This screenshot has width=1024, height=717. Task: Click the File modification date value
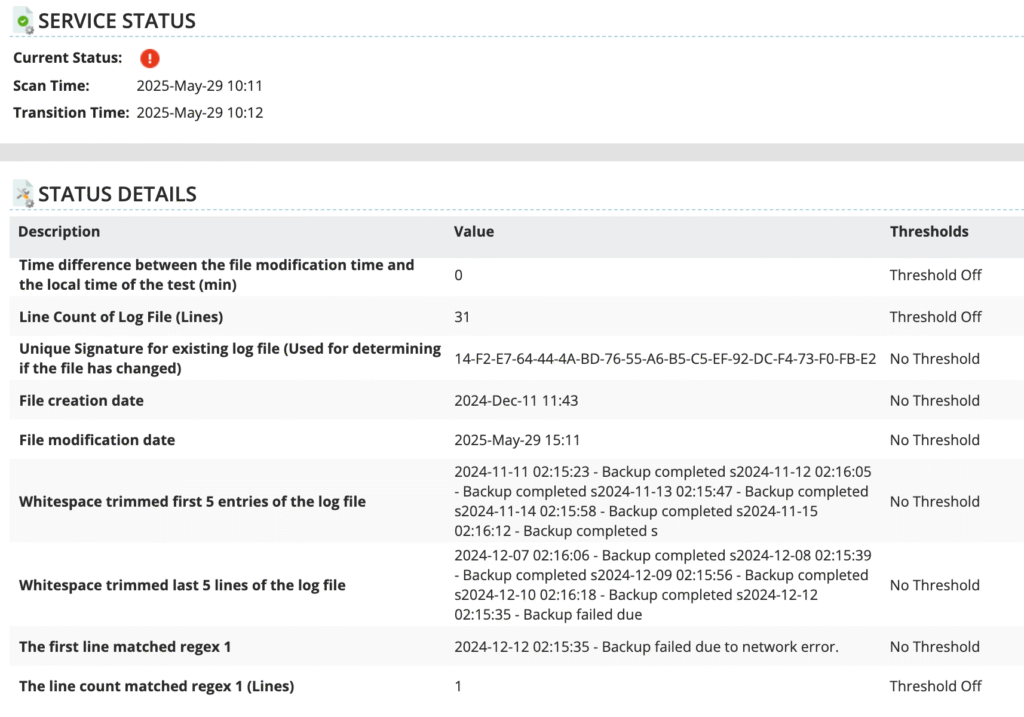click(516, 440)
